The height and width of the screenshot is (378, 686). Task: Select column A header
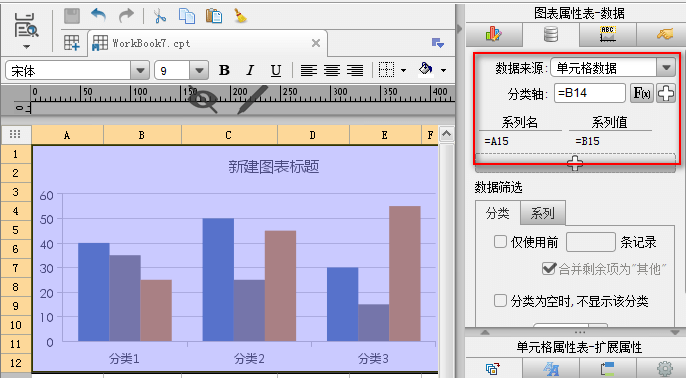coord(67,135)
